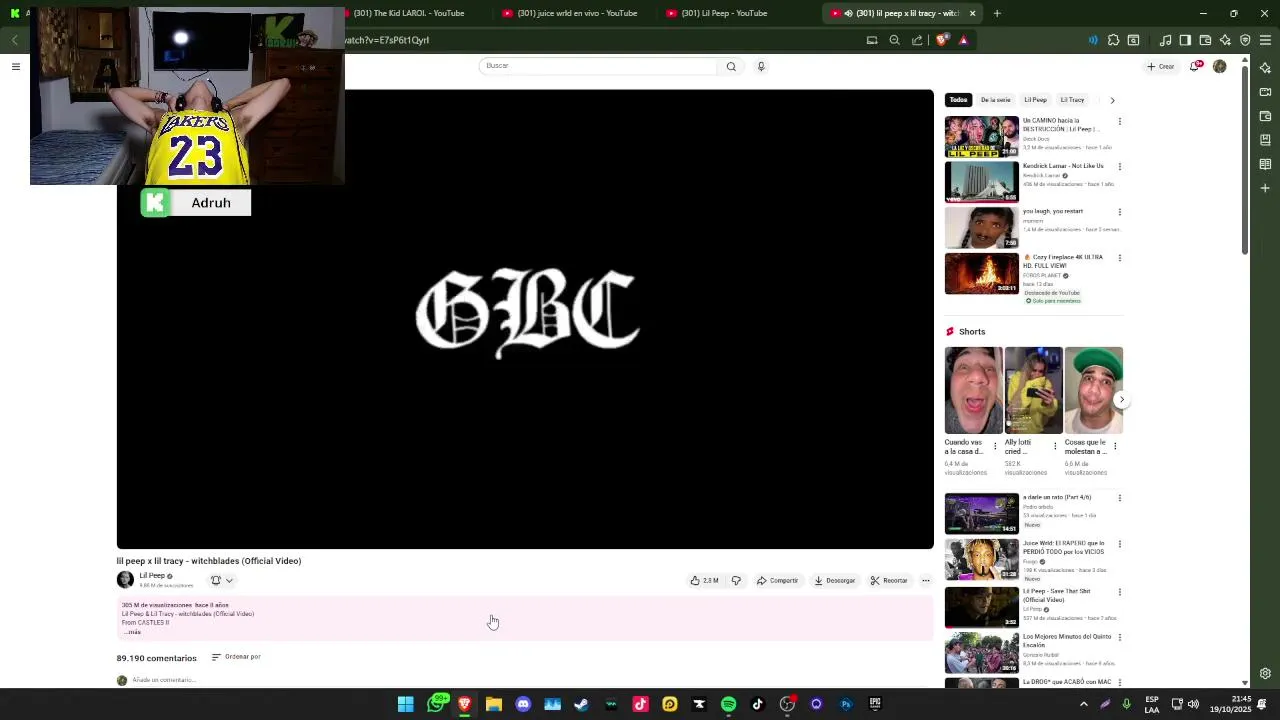Image resolution: width=1280 pixels, height=720 pixels.
Task: Click the search magnifier button
Action: click(x=731, y=66)
